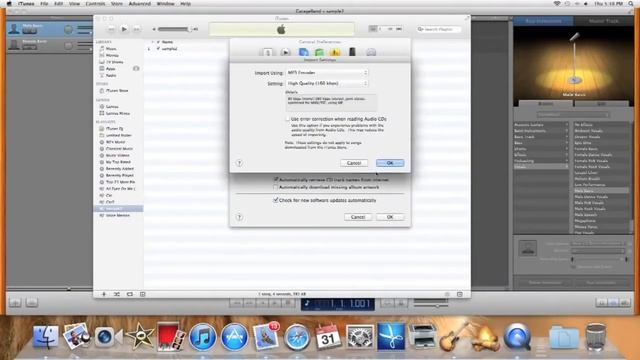Screen dimensions: 640x360
Task: Open App Store in the Dock
Action: pyautogui.click(x=234, y=337)
